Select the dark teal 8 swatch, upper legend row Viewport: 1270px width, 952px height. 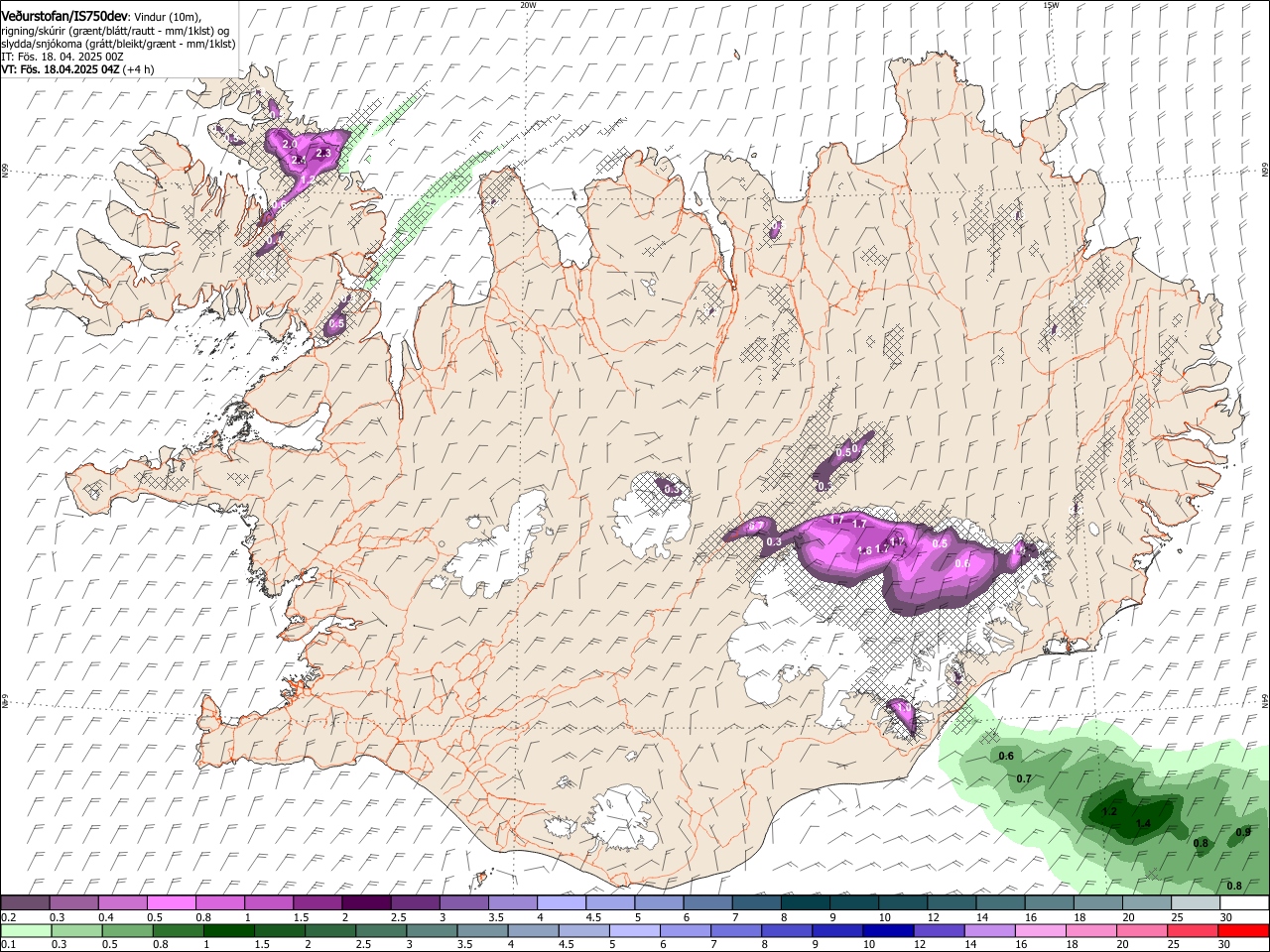pos(804,903)
